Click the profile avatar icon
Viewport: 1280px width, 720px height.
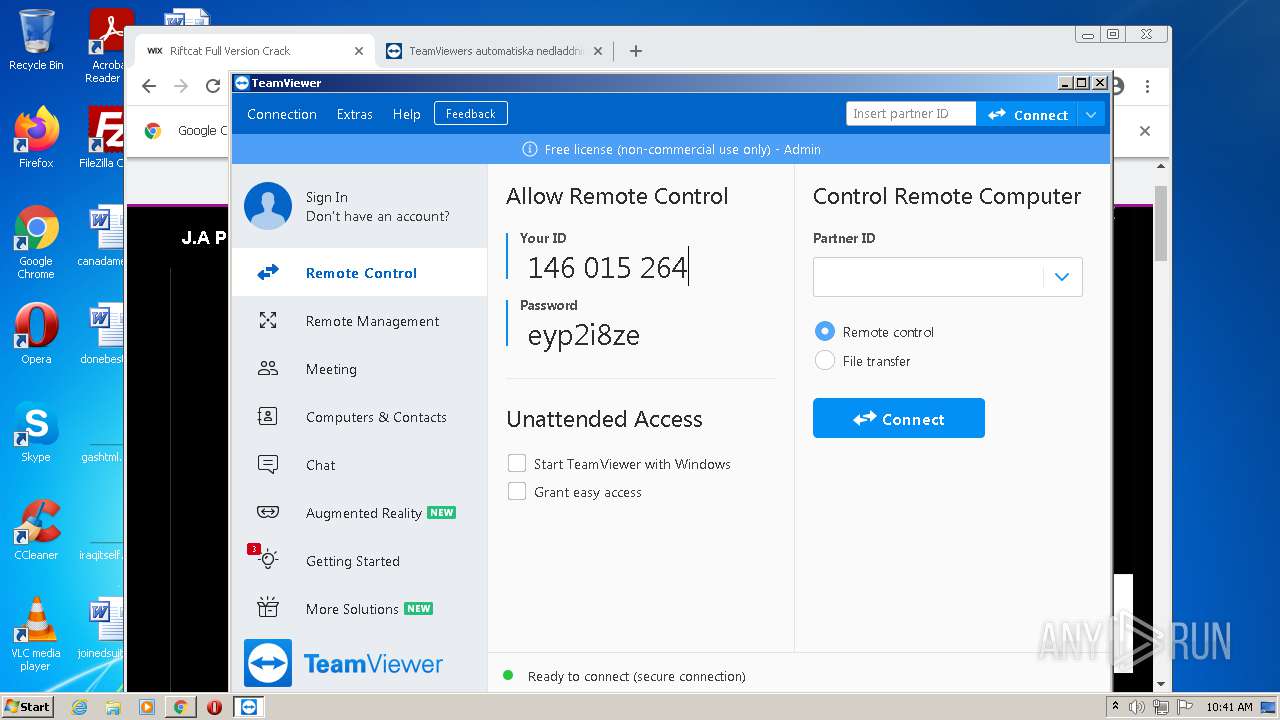pos(268,206)
